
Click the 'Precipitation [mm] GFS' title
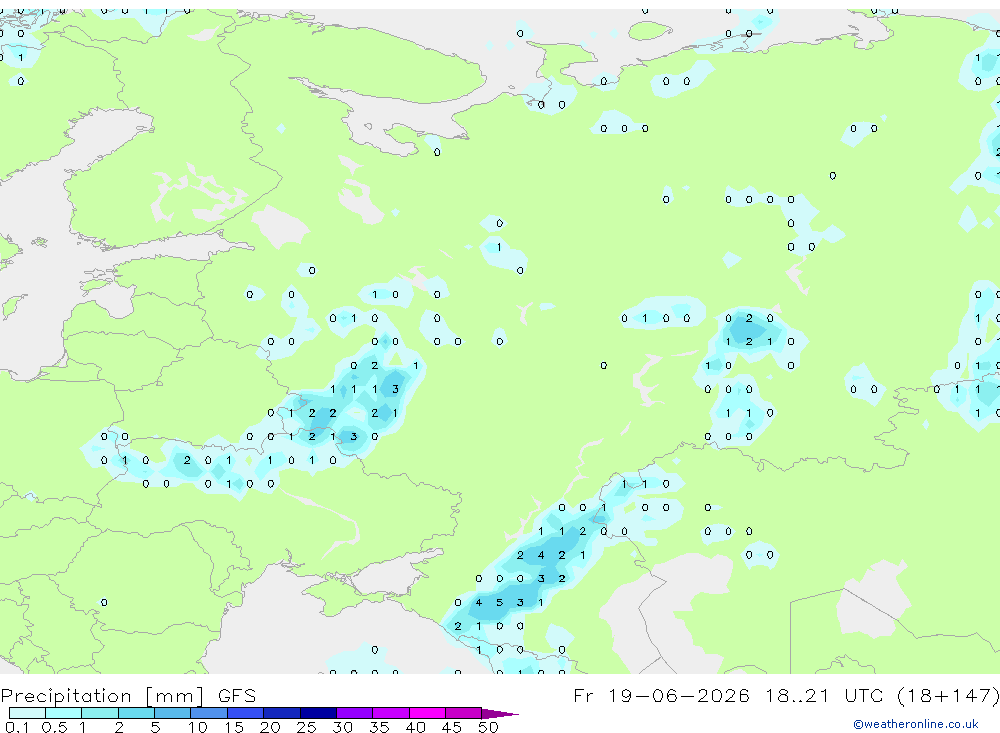coord(128,695)
